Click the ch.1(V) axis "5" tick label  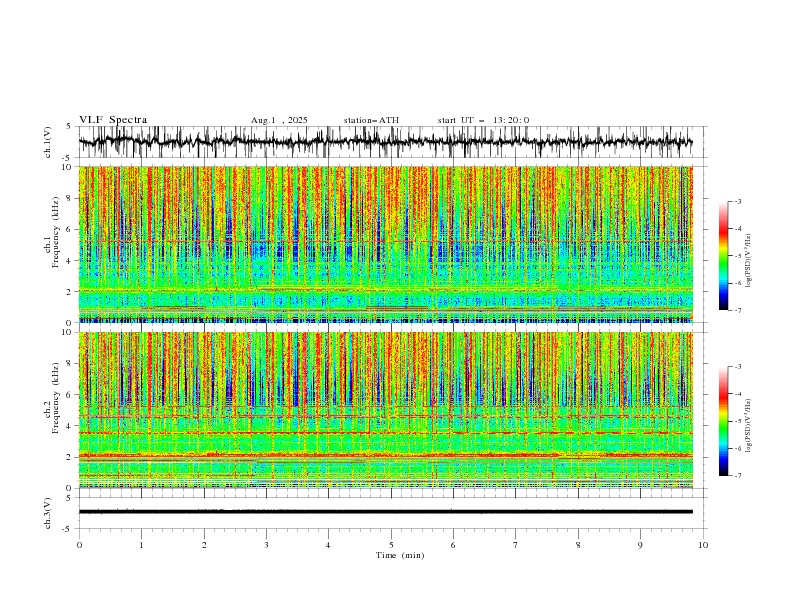pyautogui.click(x=69, y=127)
